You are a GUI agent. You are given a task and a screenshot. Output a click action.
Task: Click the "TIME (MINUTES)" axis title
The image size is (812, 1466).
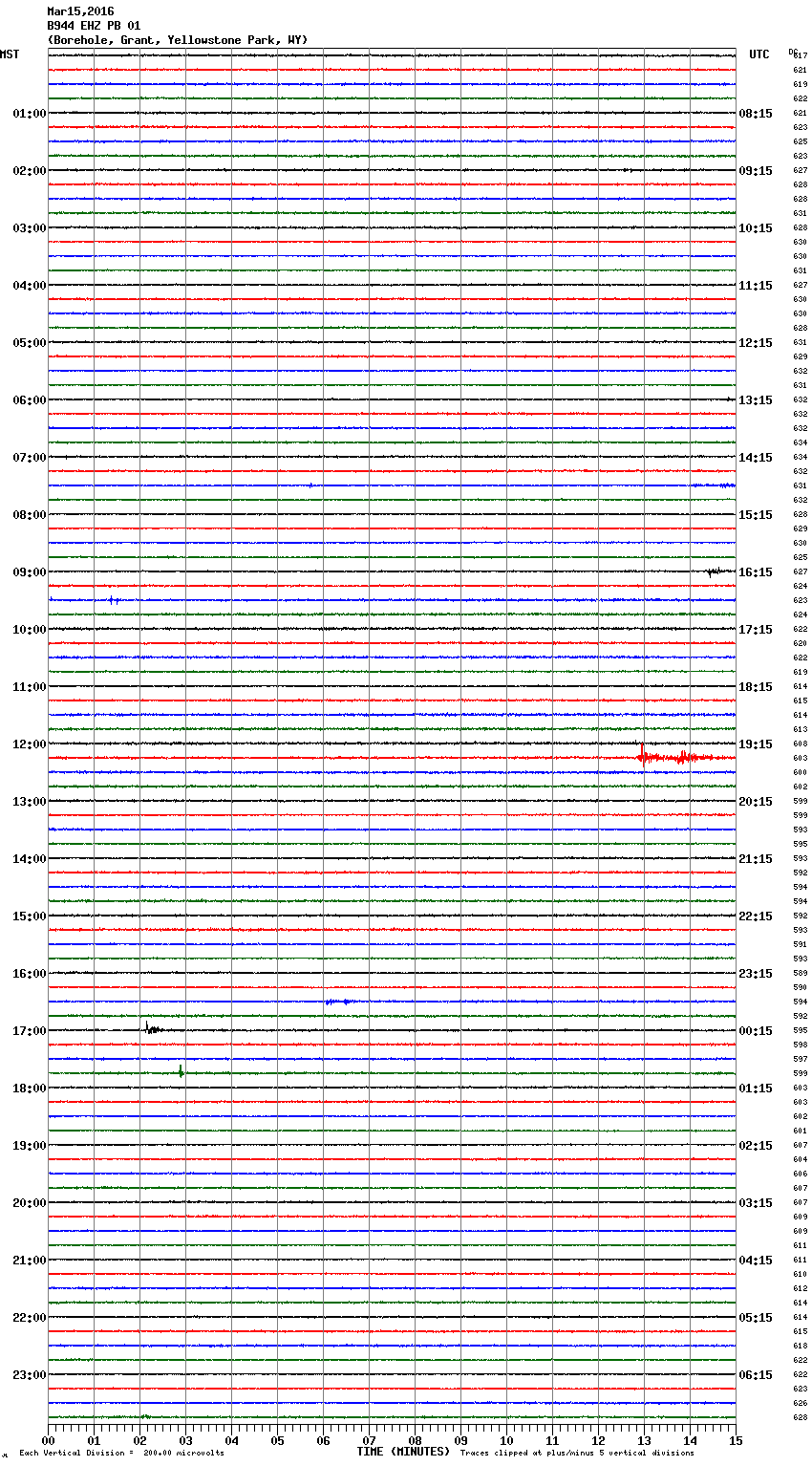(x=402, y=1452)
